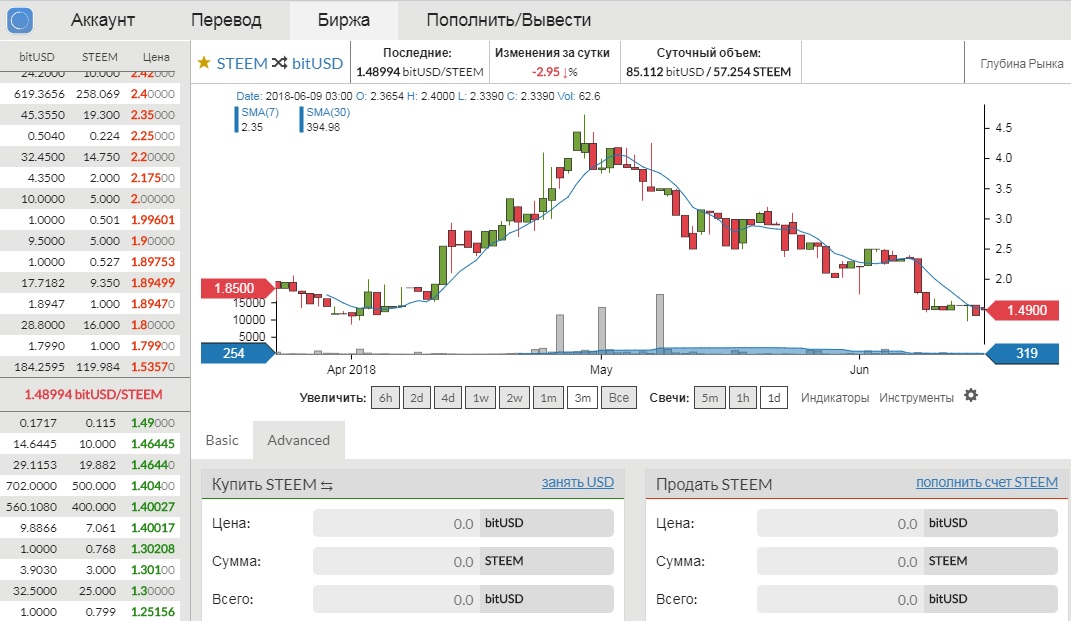Viewport: 1071px width, 621px height.
Task: Set chart zoom to Все
Action: point(619,398)
